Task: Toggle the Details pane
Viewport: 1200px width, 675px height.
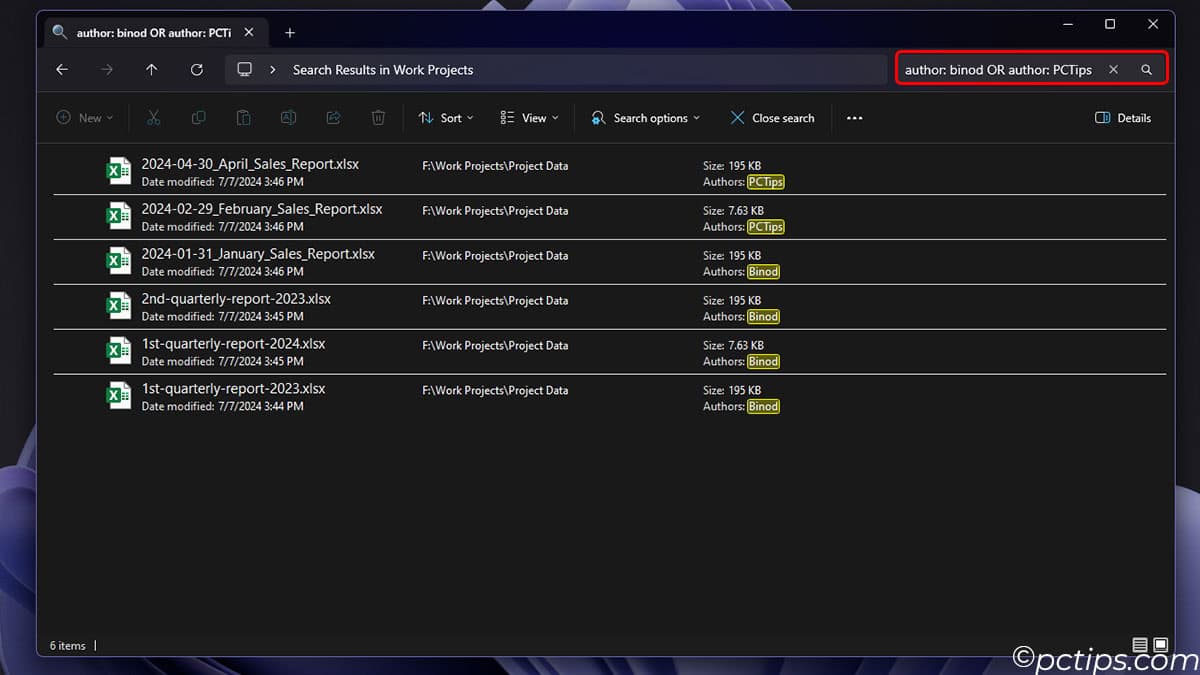Action: click(x=1122, y=117)
